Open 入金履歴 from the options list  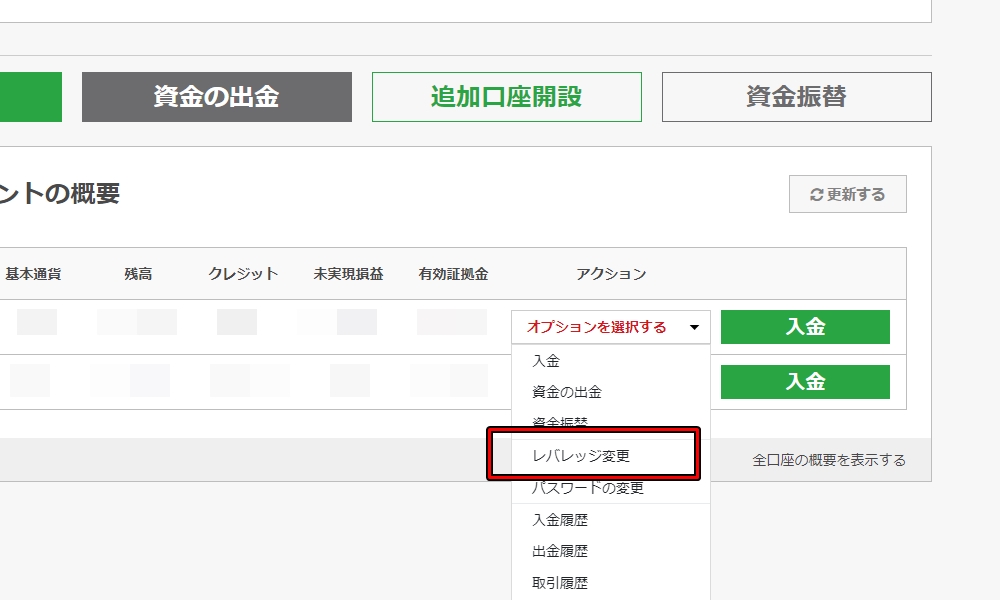point(558,520)
